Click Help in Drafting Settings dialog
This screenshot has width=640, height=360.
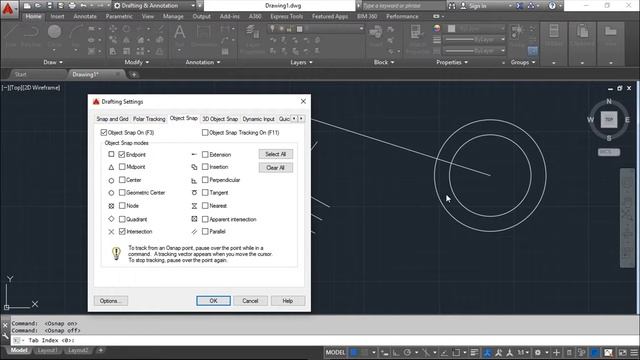pos(288,301)
